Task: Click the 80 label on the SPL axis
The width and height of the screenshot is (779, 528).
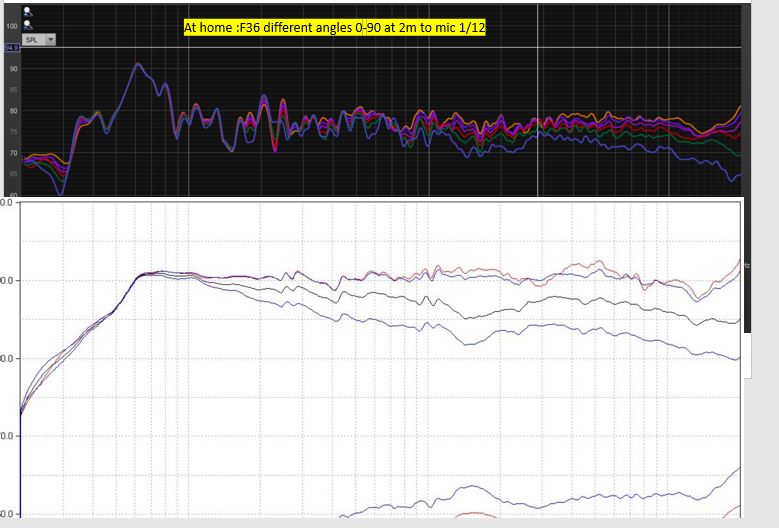Action: pyautogui.click(x=13, y=111)
